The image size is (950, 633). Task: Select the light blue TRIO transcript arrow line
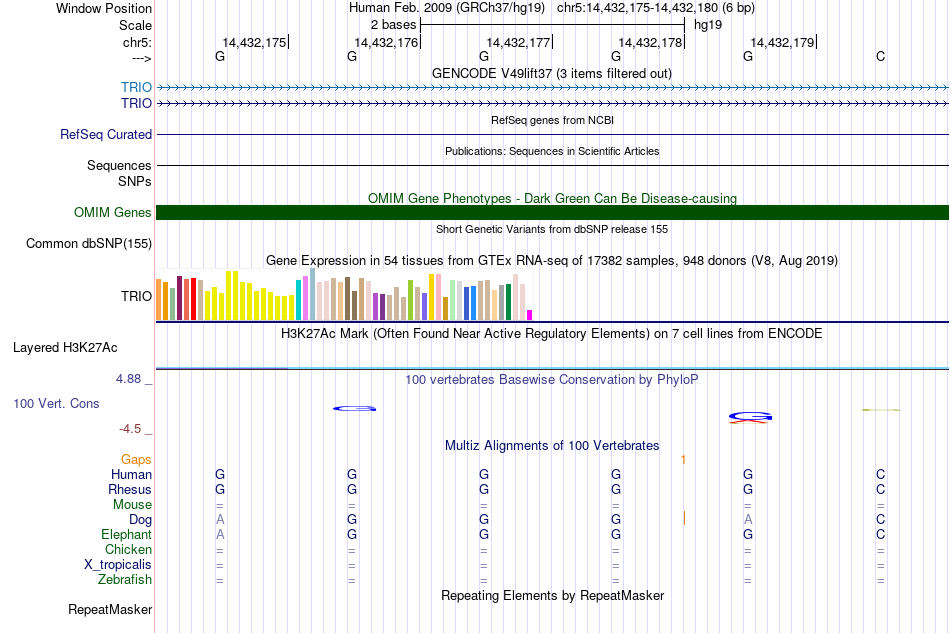tap(553, 88)
